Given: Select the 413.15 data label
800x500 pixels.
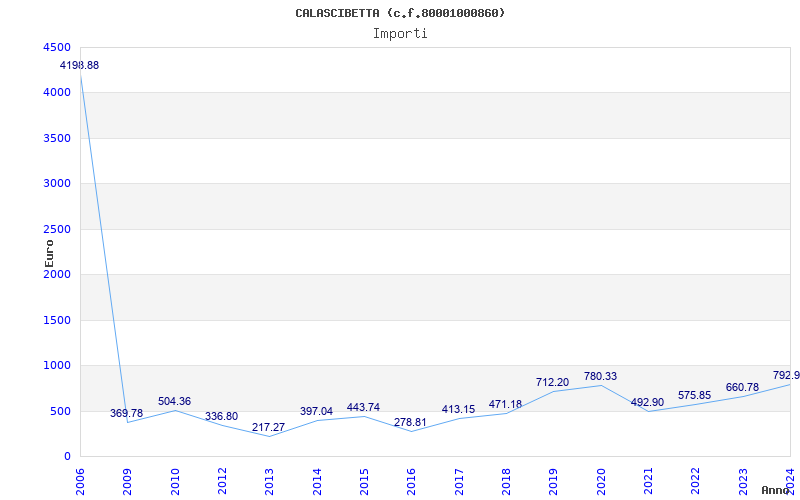Looking at the screenshot, I should [458, 409].
